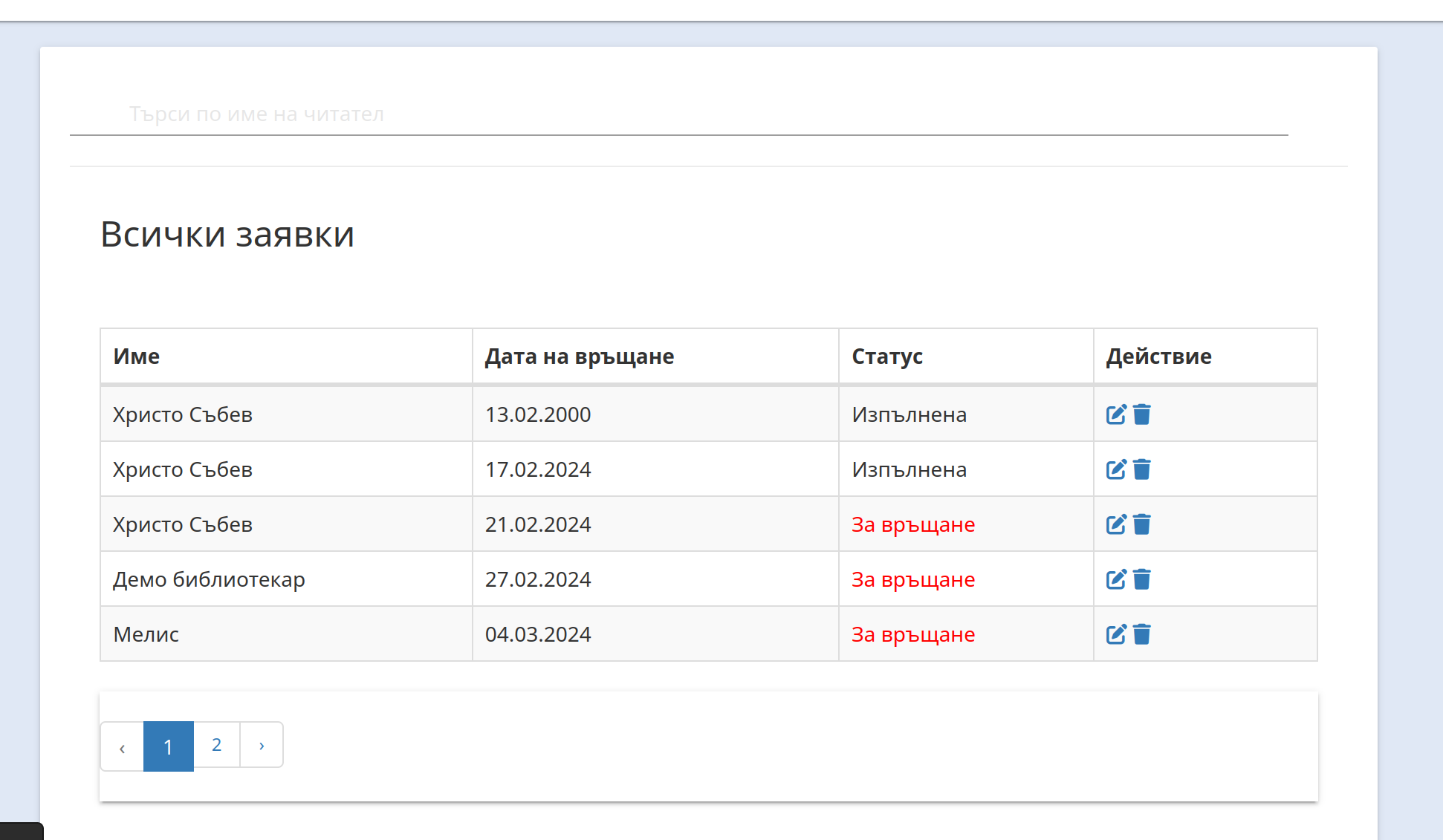Click the Статус column header
Screen dimensions: 1443x840
(887, 356)
